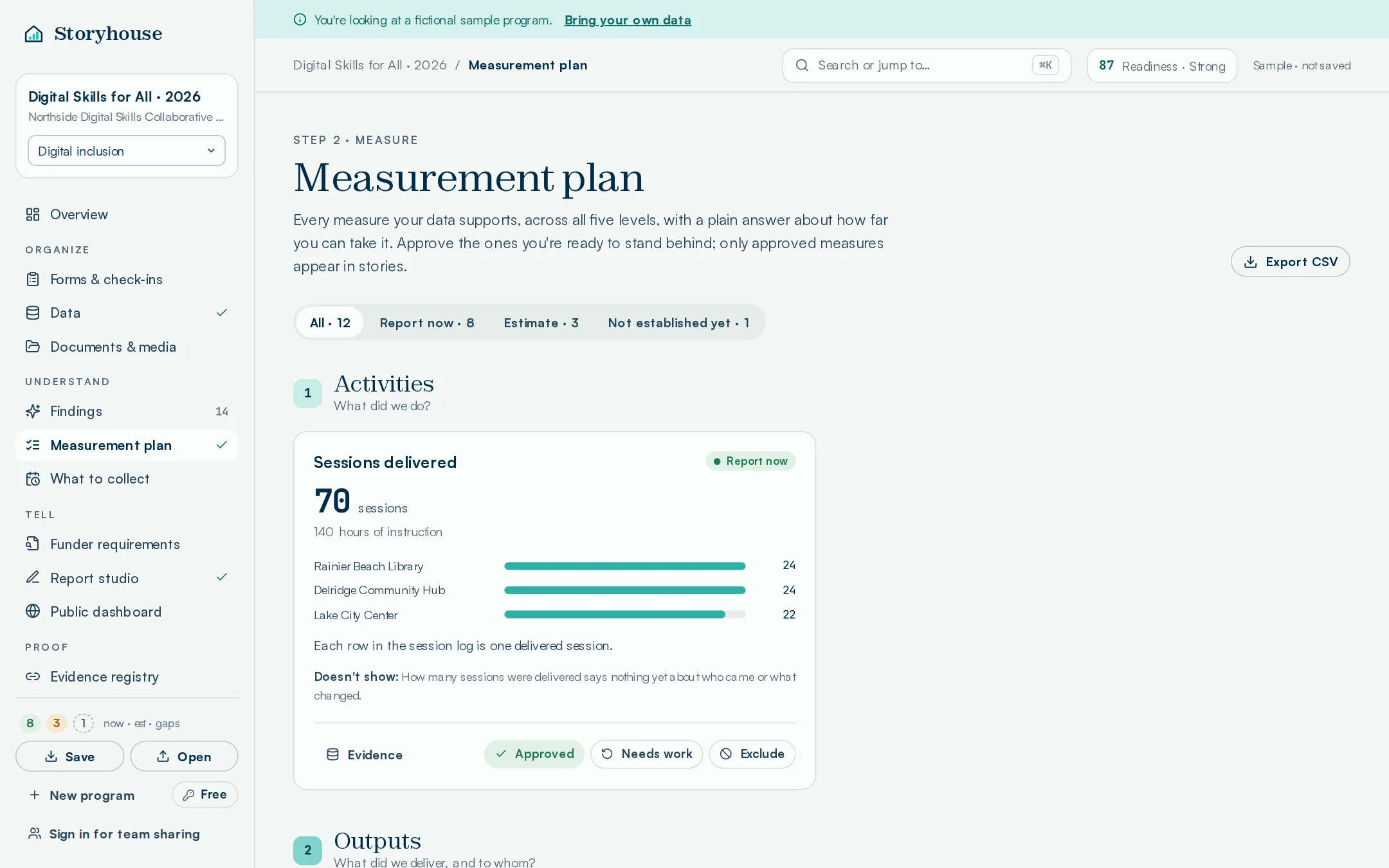This screenshot has width=1389, height=868.
Task: Select Measurement plan sidebar item
Action: tap(127, 445)
